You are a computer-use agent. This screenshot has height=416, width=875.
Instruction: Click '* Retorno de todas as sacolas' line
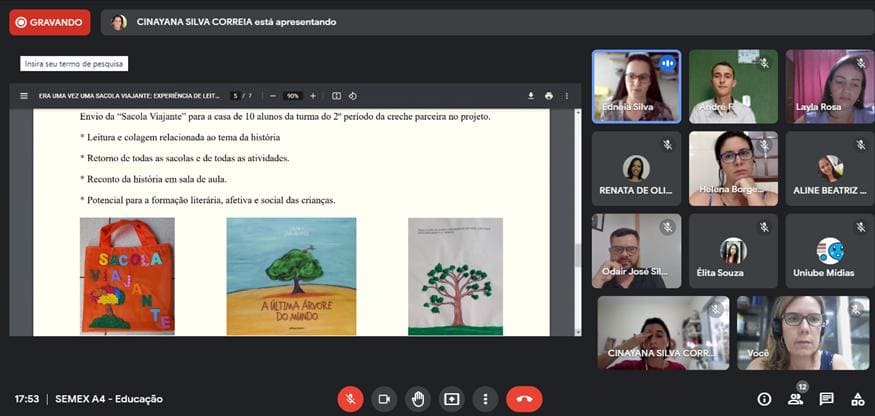pyautogui.click(x=185, y=158)
